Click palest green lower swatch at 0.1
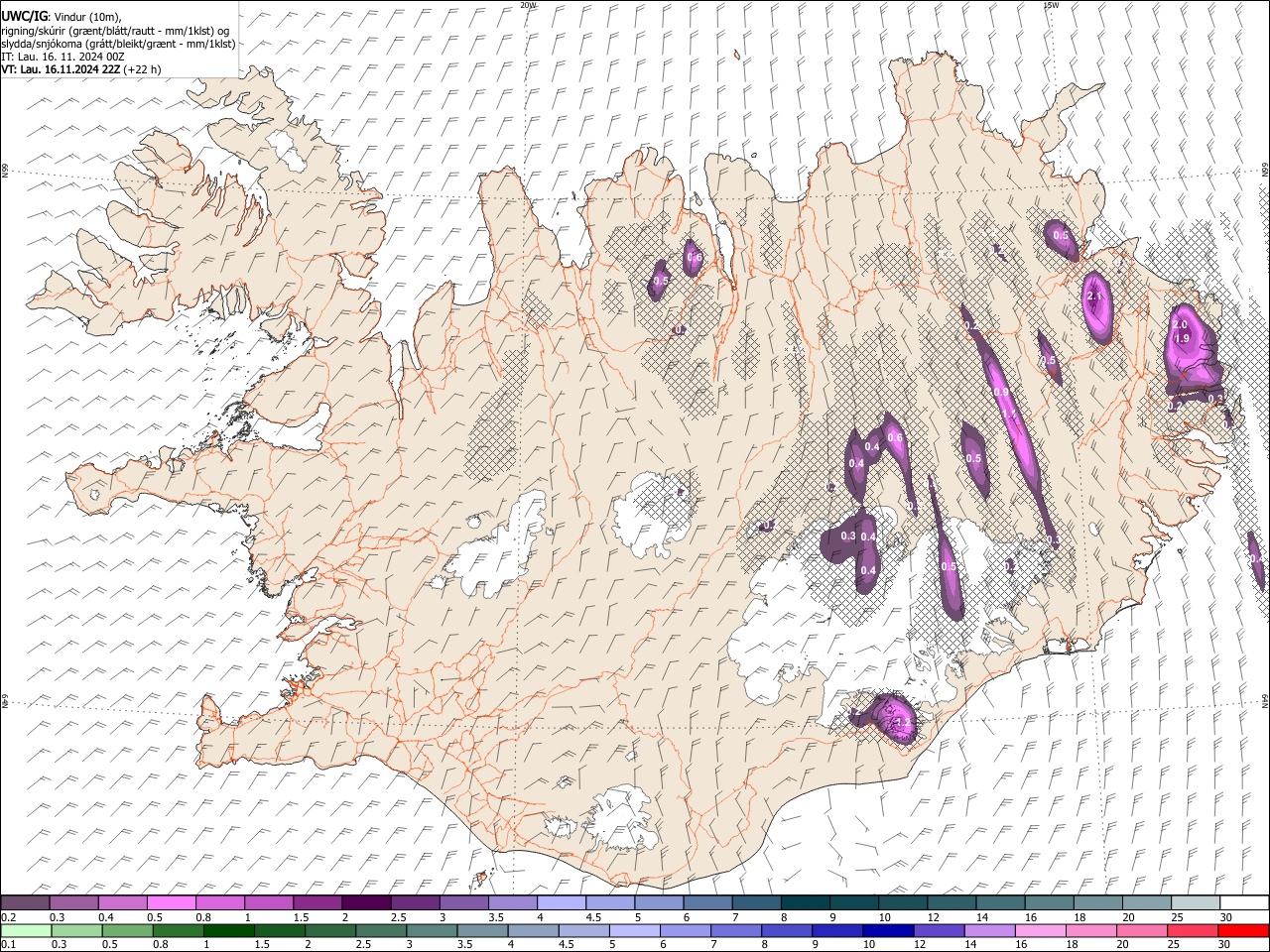 tap(27, 931)
